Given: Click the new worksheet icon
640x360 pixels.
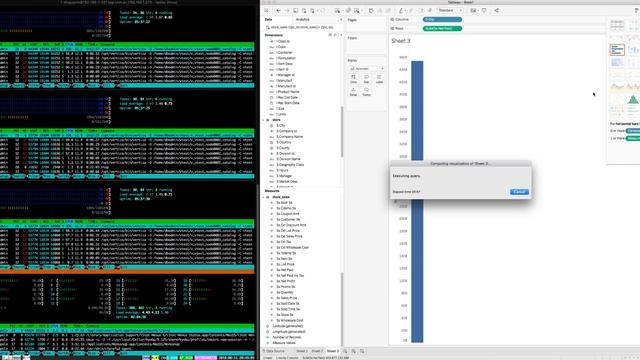Looking at the screenshot, I should [345, 351].
